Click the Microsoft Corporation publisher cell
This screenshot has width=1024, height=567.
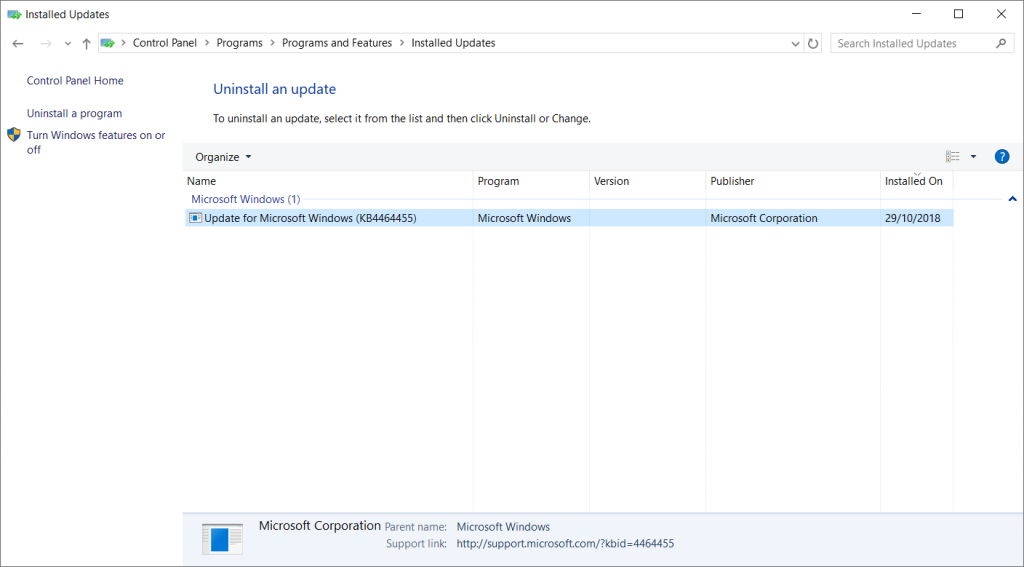click(763, 218)
